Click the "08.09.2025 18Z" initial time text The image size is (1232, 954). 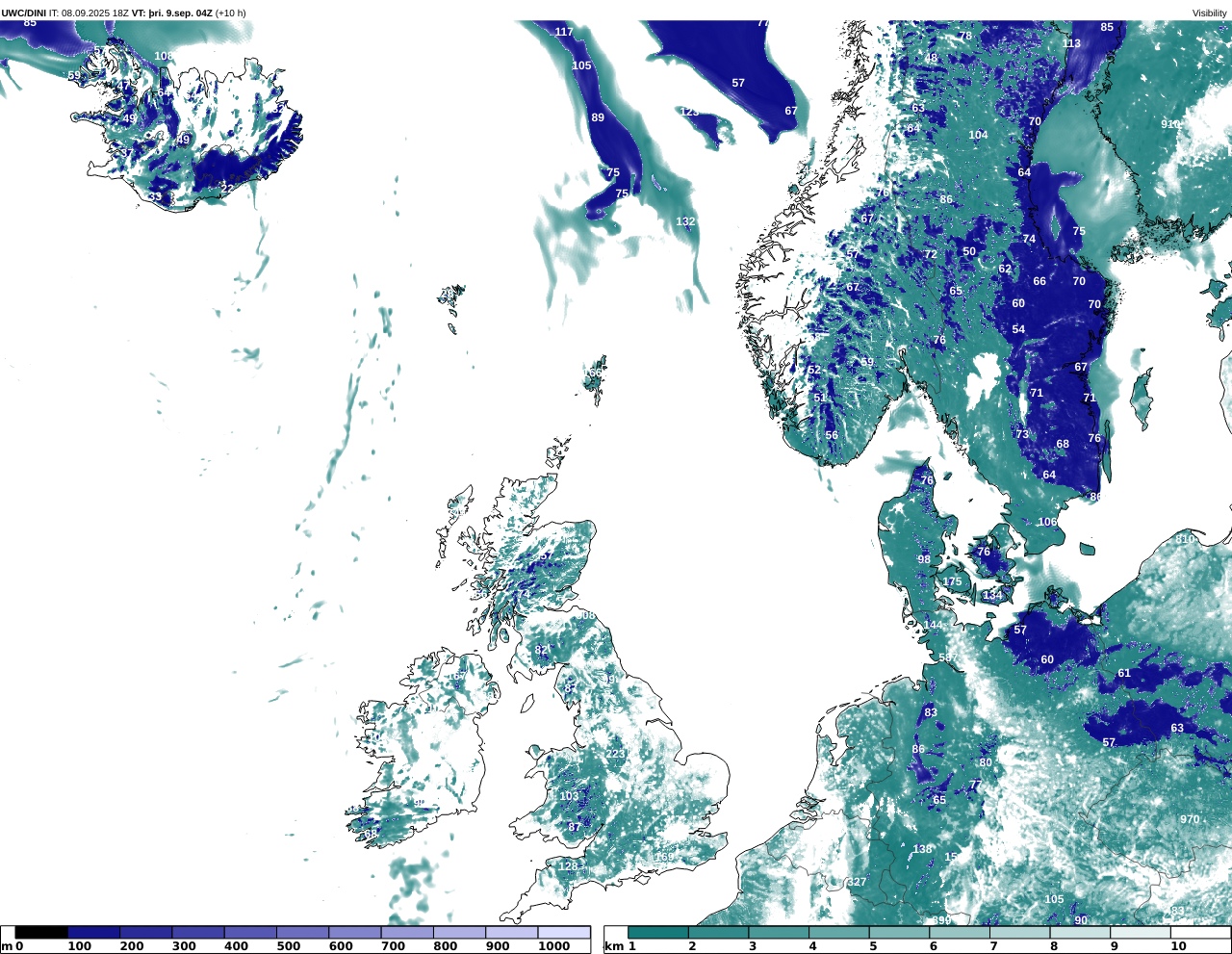tap(95, 13)
